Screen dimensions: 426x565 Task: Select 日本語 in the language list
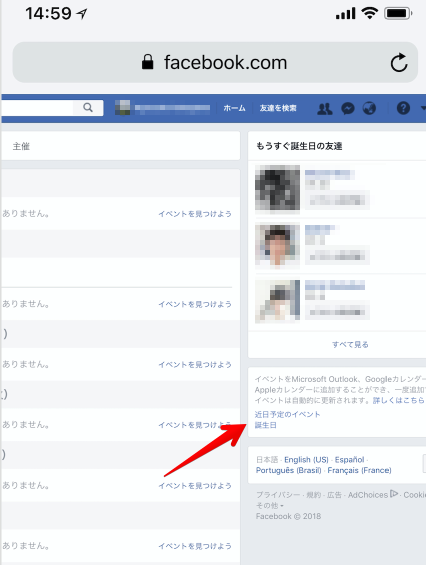(x=267, y=460)
